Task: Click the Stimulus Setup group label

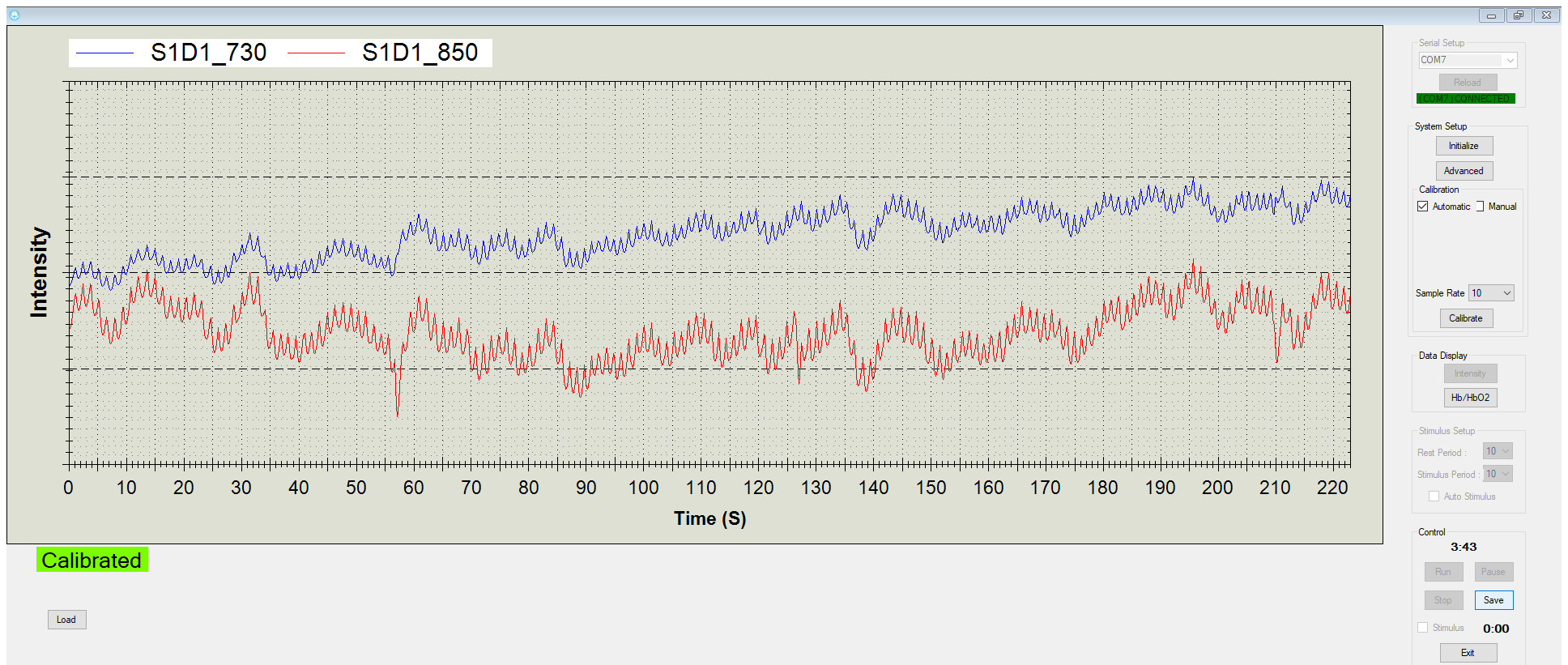Action: pyautogui.click(x=1447, y=431)
